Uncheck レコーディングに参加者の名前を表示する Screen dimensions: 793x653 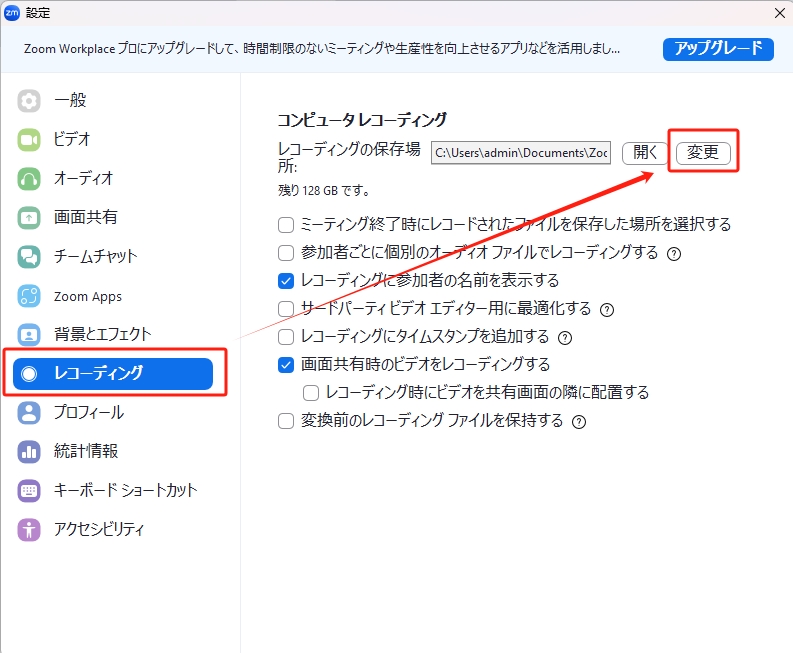pos(286,281)
